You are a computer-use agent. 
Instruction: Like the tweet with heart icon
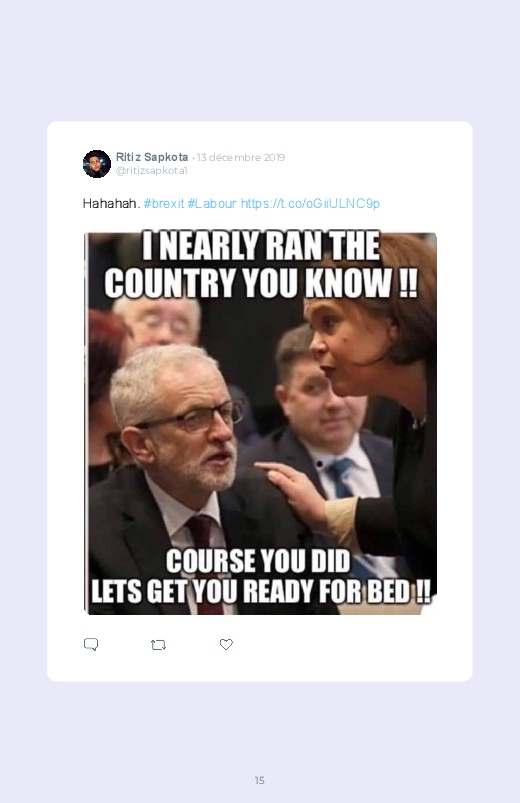[226, 644]
